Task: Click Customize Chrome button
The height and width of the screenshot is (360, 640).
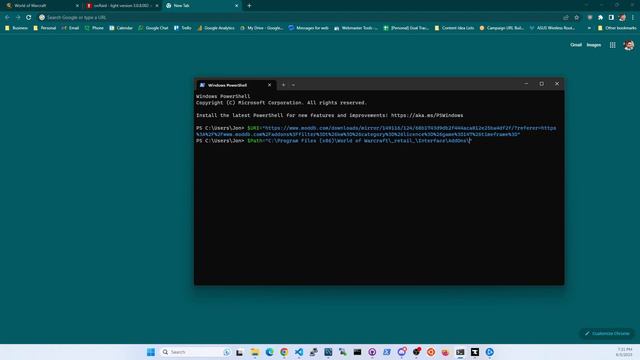Action: coord(607,333)
